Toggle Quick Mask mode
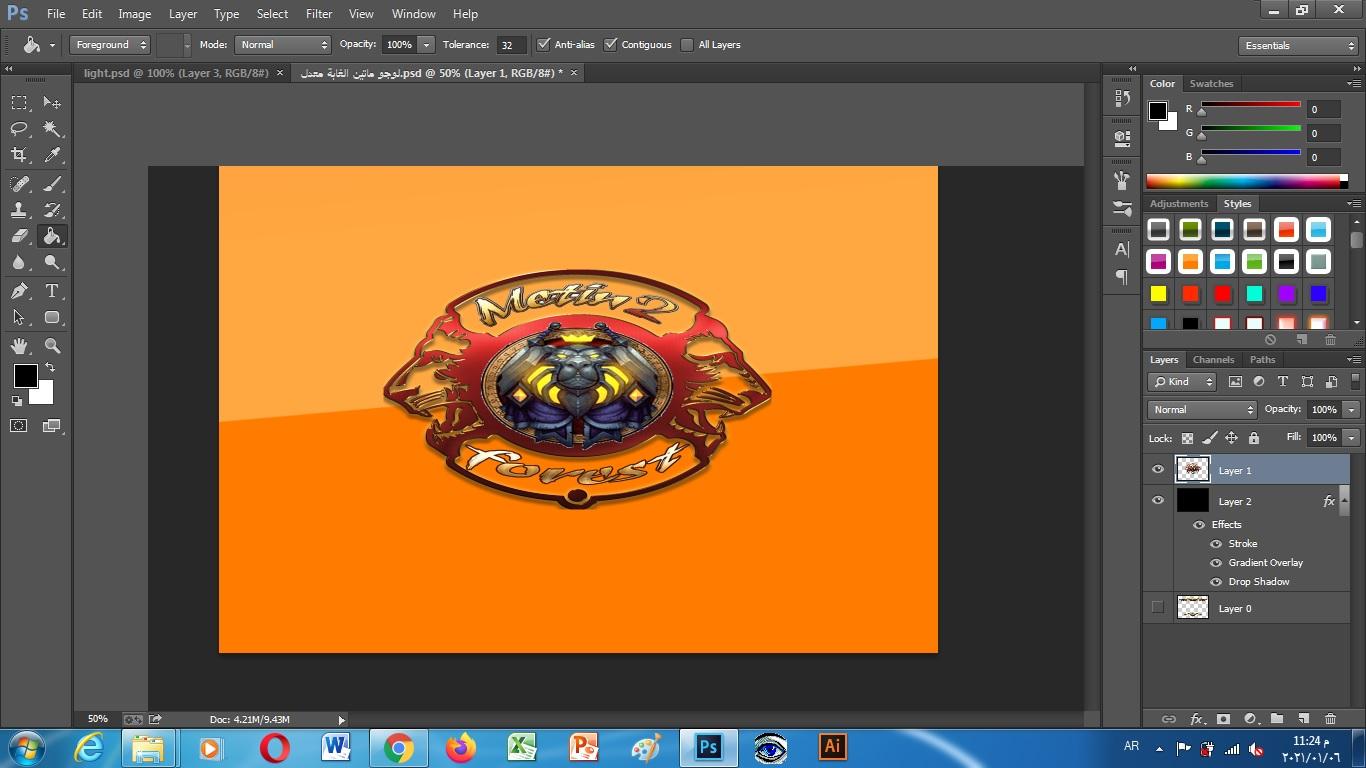This screenshot has height=768, width=1366. pos(19,426)
